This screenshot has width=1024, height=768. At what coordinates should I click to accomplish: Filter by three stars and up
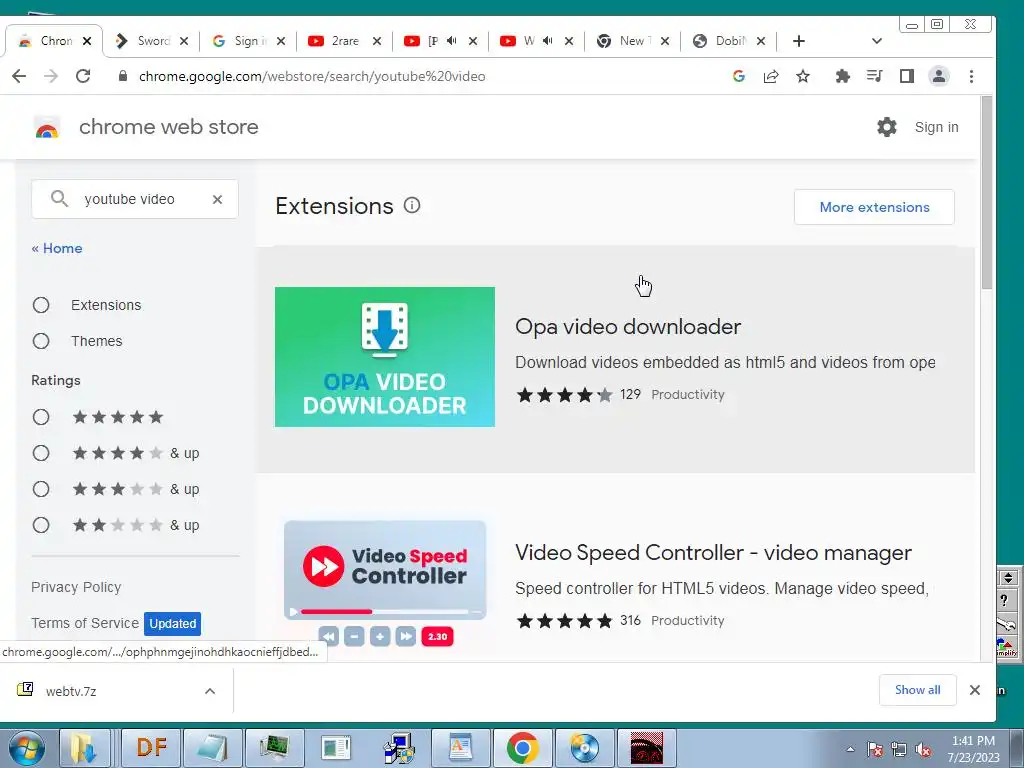41,489
